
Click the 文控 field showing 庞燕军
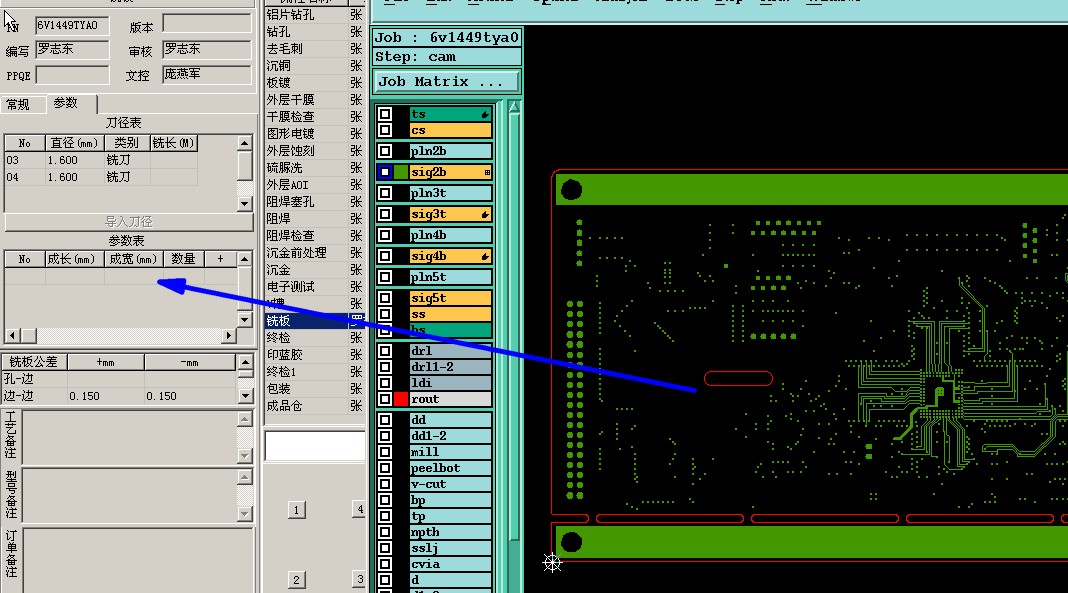click(207, 74)
